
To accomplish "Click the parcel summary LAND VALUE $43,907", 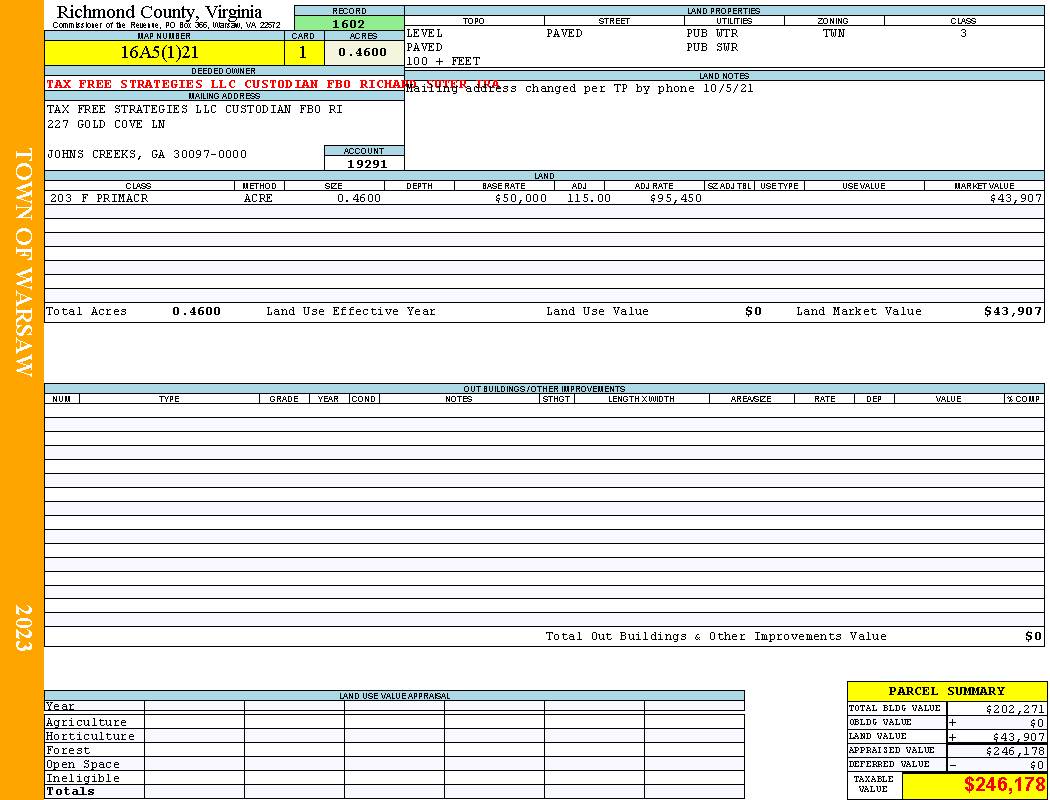I will 1018,737.
